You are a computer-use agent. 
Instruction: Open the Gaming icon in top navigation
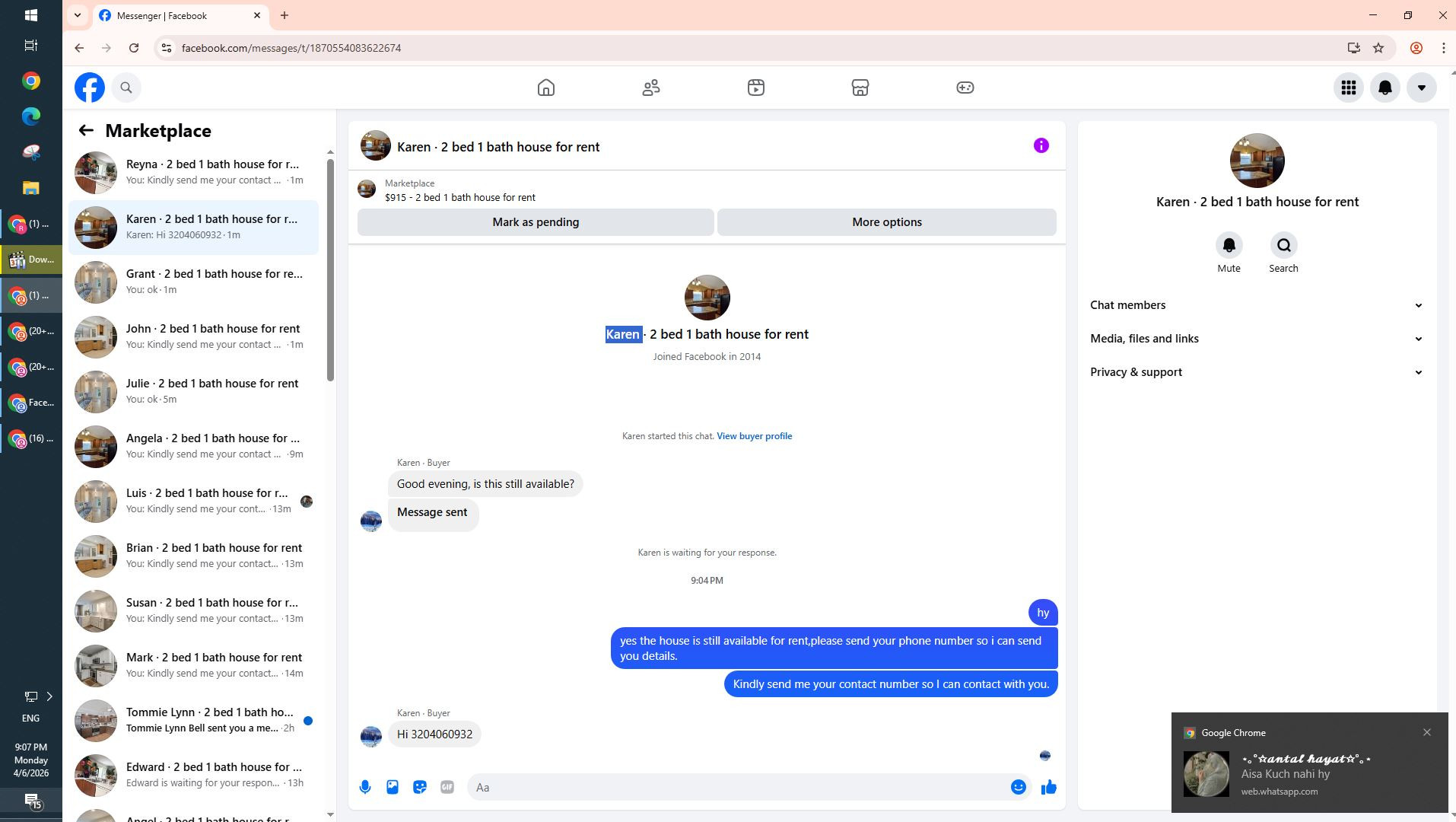click(965, 88)
